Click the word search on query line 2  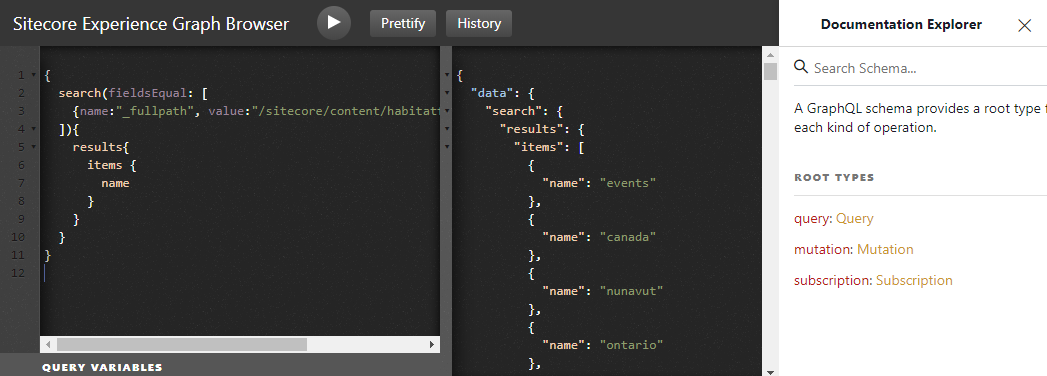coord(80,93)
